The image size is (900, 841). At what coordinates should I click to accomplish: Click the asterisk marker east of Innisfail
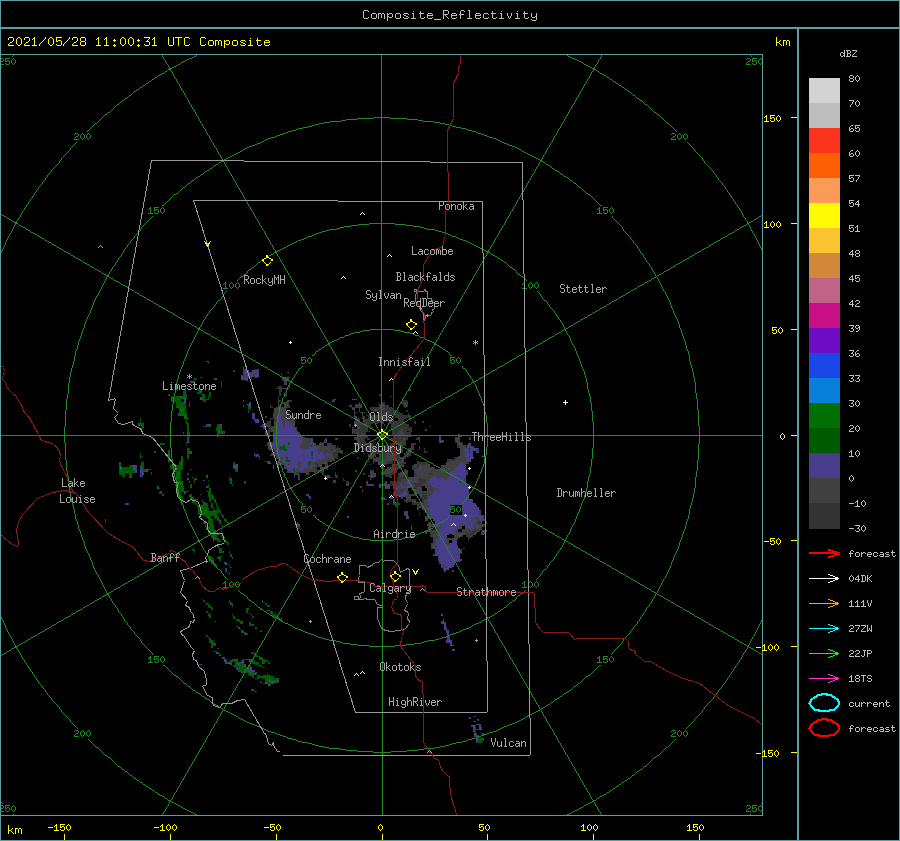(x=475, y=343)
